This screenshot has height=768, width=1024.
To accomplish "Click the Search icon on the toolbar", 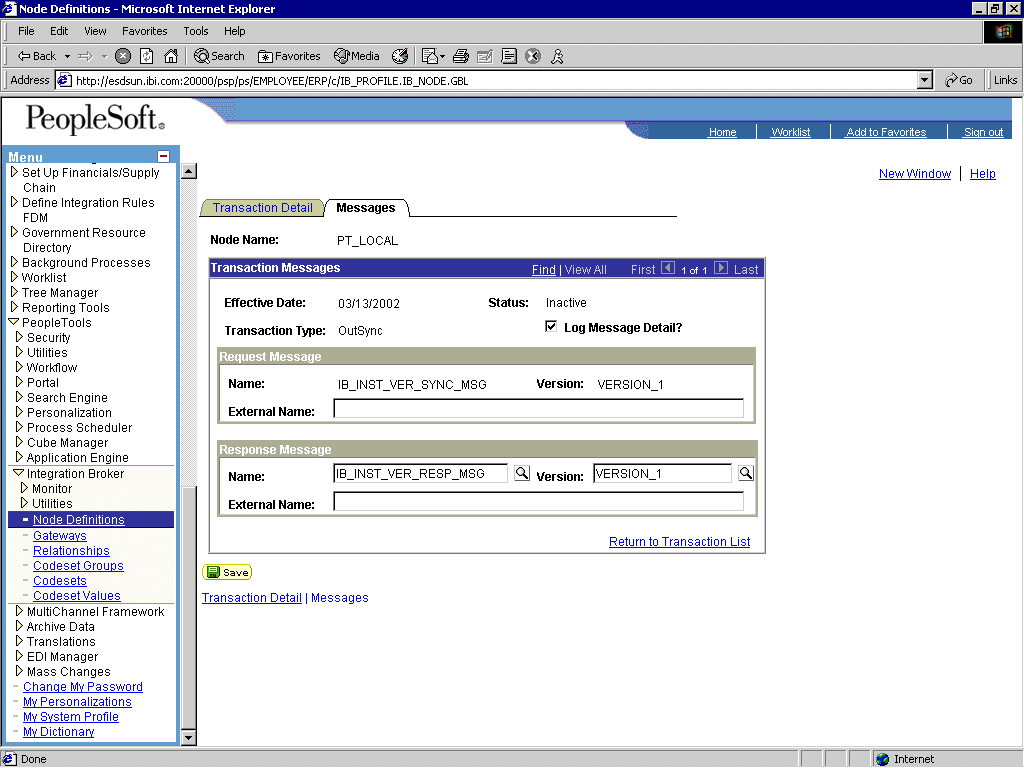I will click(219, 56).
